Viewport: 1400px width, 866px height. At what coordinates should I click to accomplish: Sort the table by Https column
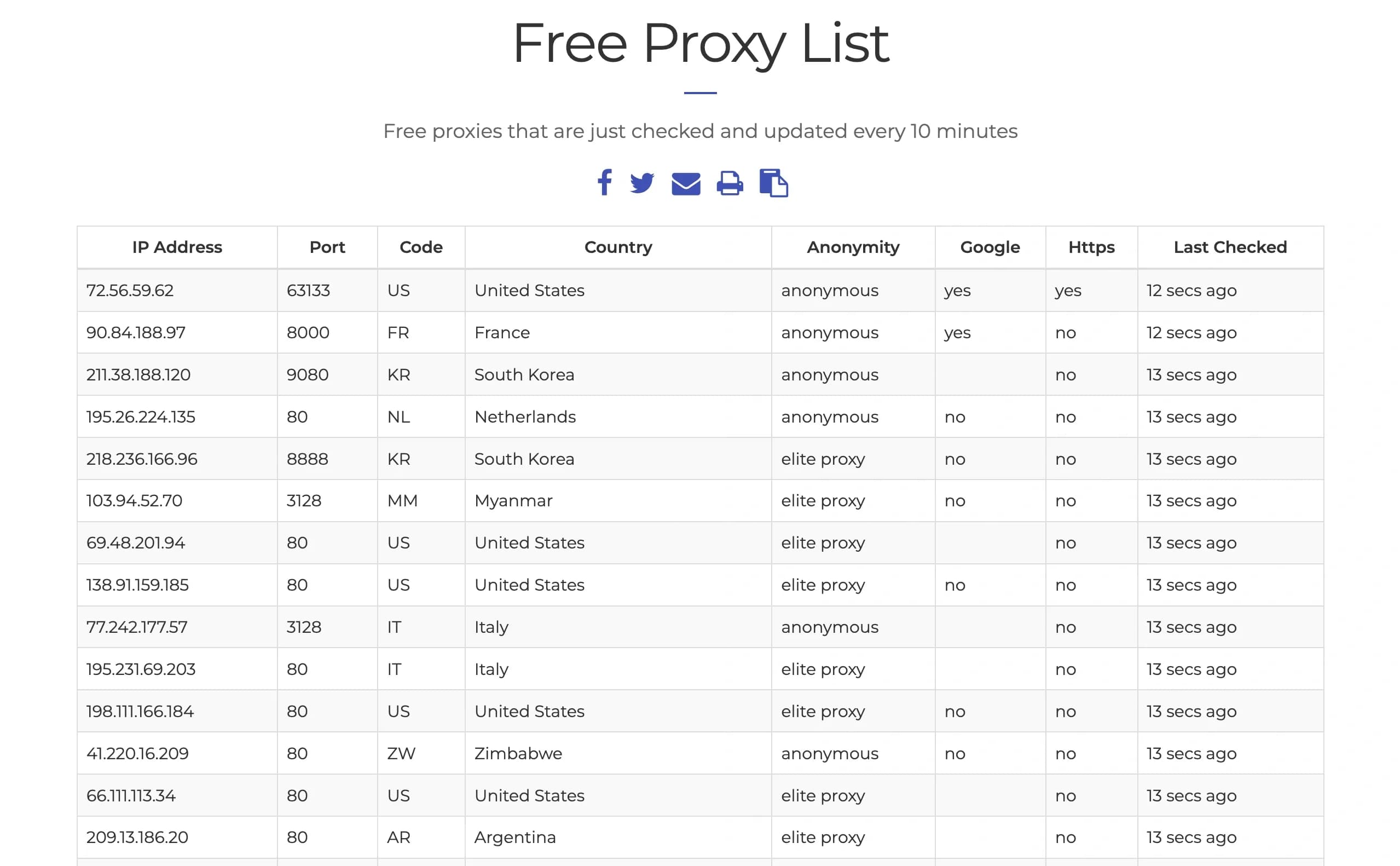point(1091,247)
